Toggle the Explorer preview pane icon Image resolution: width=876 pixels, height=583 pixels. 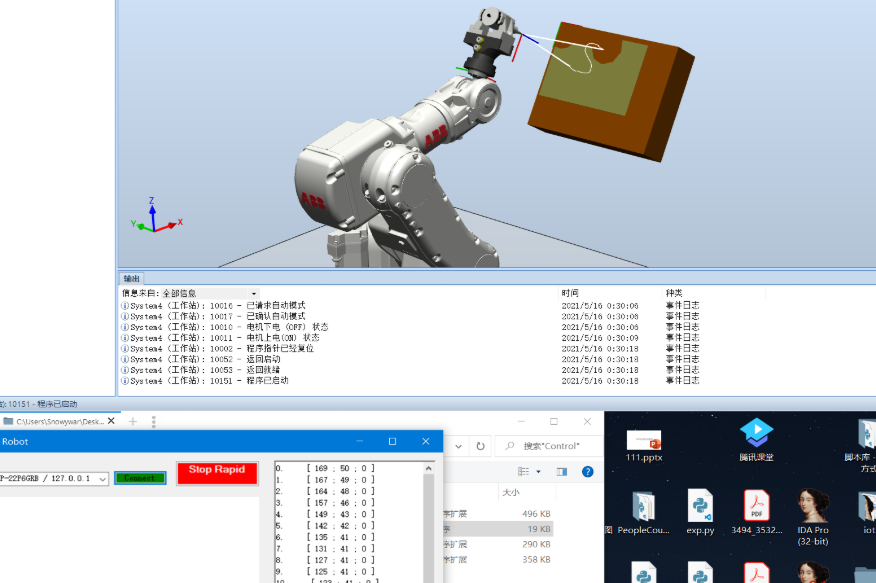click(x=561, y=471)
